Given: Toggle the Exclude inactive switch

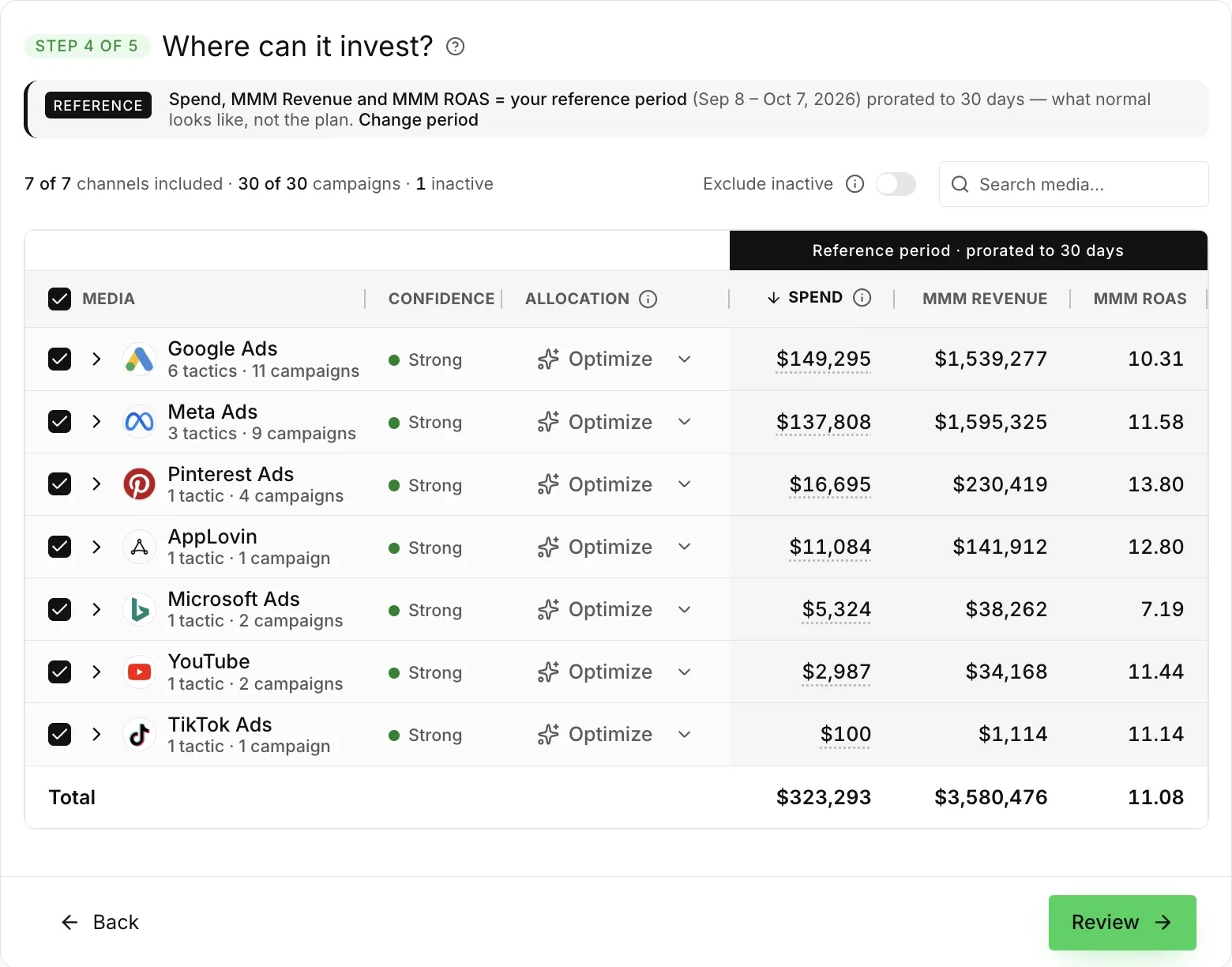Looking at the screenshot, I should point(896,184).
